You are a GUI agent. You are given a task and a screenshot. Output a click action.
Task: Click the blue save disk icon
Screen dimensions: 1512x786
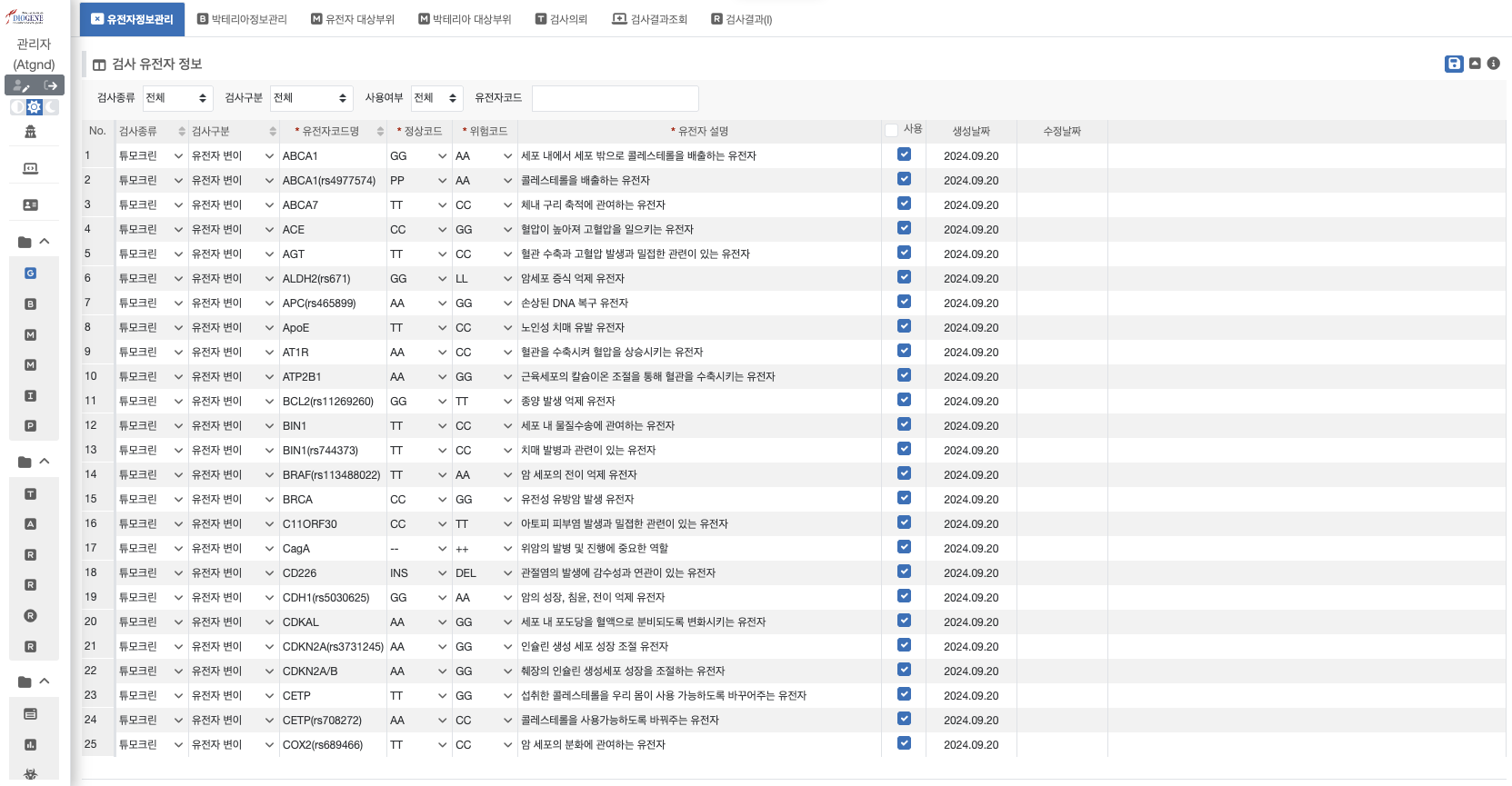tap(1454, 64)
